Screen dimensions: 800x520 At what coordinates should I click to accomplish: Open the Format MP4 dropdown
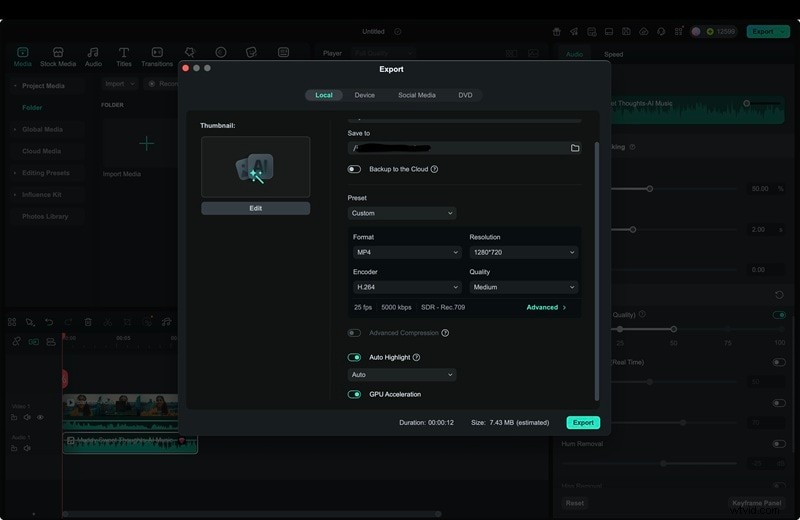pyautogui.click(x=407, y=252)
